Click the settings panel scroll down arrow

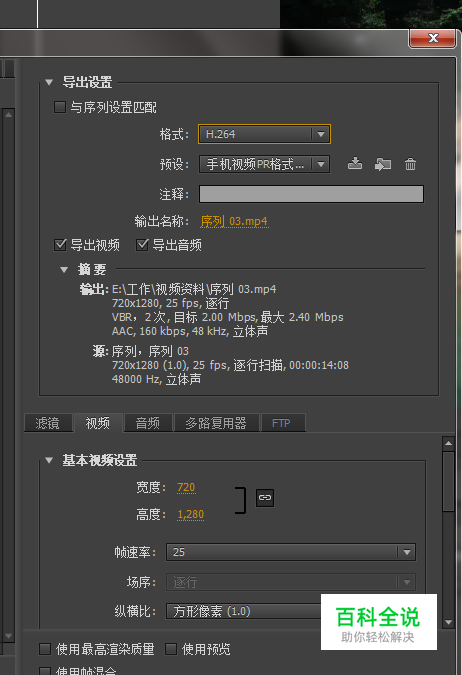click(x=448, y=622)
